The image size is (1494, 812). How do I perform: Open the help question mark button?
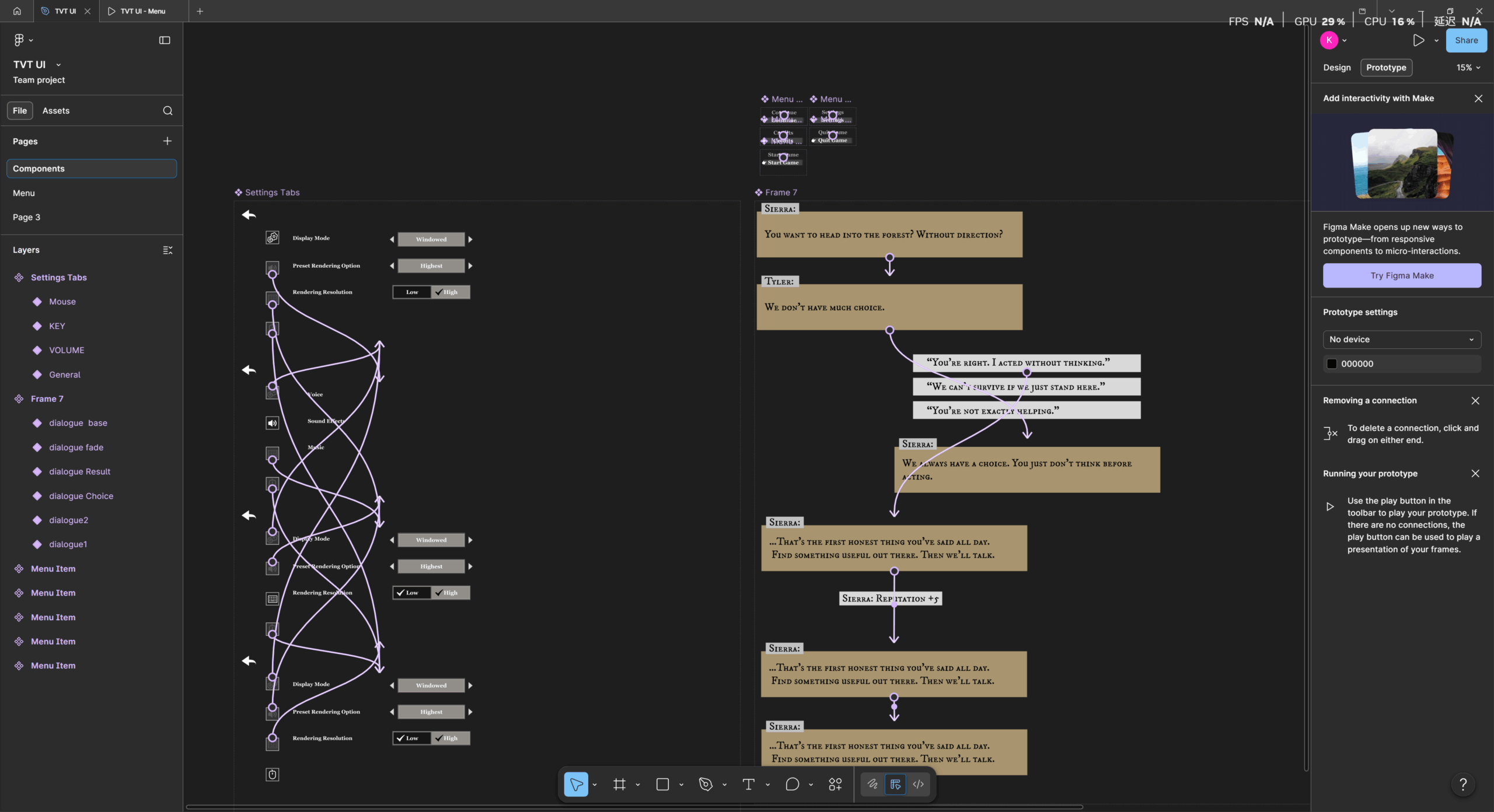(1462, 785)
